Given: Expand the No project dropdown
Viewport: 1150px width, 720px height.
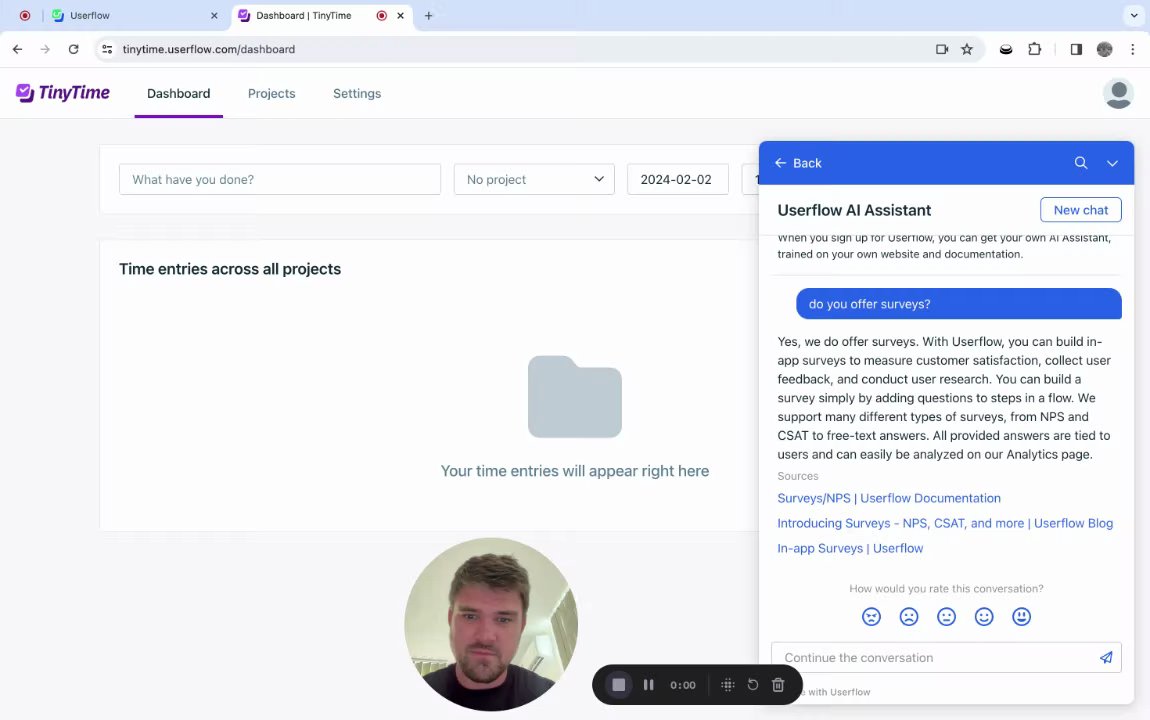Looking at the screenshot, I should tap(534, 179).
